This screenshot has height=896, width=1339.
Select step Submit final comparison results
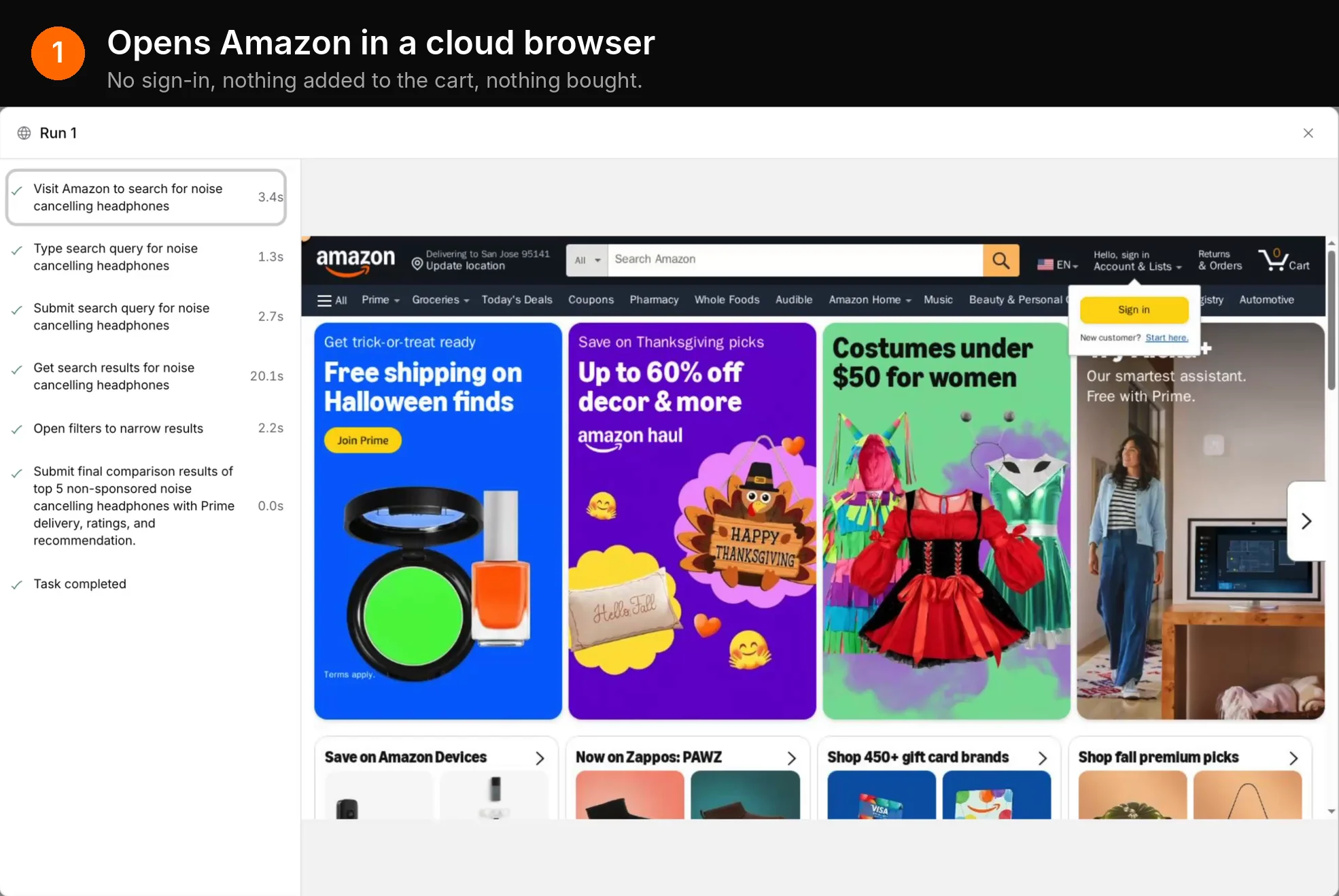coord(146,506)
